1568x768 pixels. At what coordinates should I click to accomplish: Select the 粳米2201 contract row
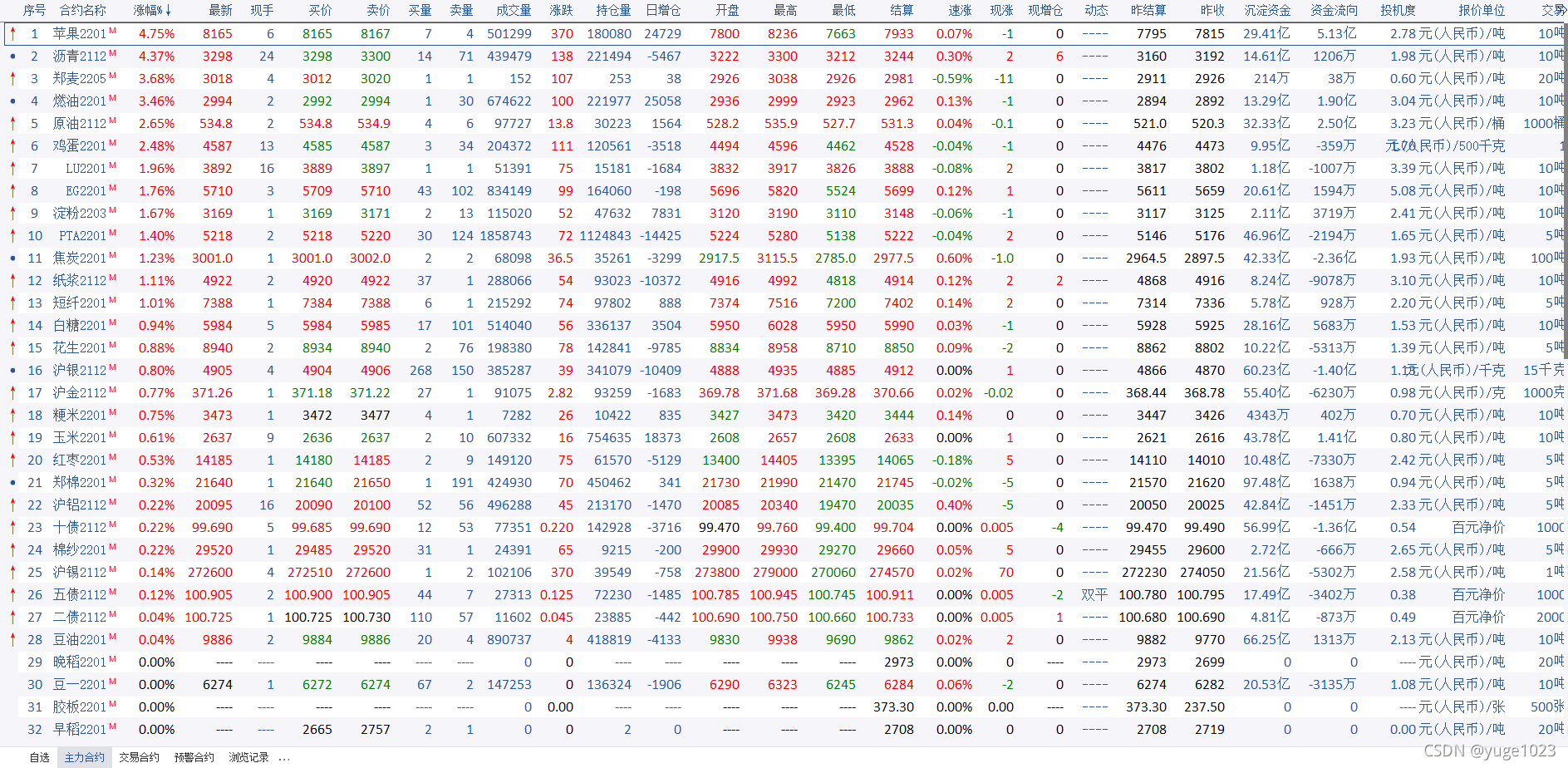[x=784, y=415]
